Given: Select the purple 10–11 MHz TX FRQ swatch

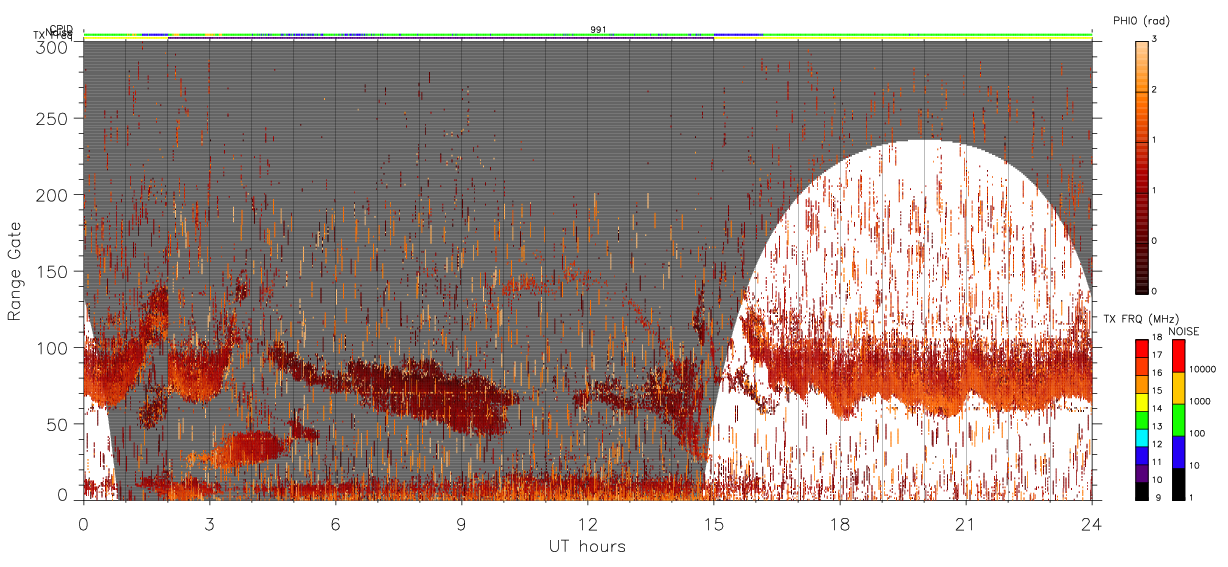Looking at the screenshot, I should click(1140, 473).
